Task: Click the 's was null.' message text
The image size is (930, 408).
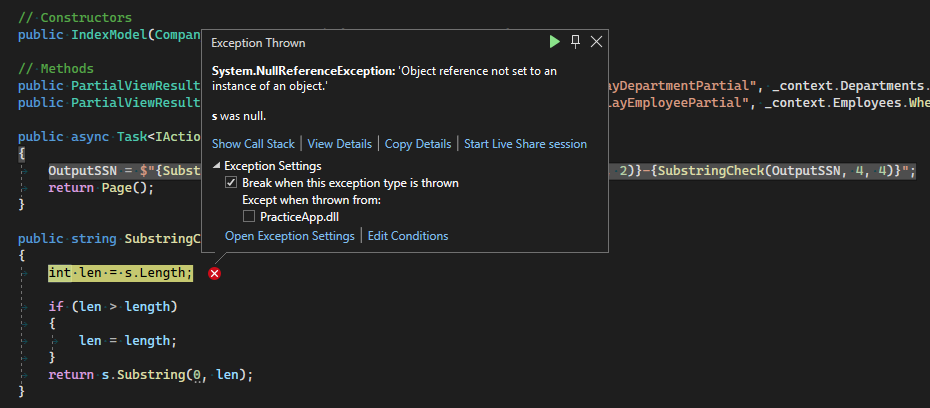Action: (239, 117)
